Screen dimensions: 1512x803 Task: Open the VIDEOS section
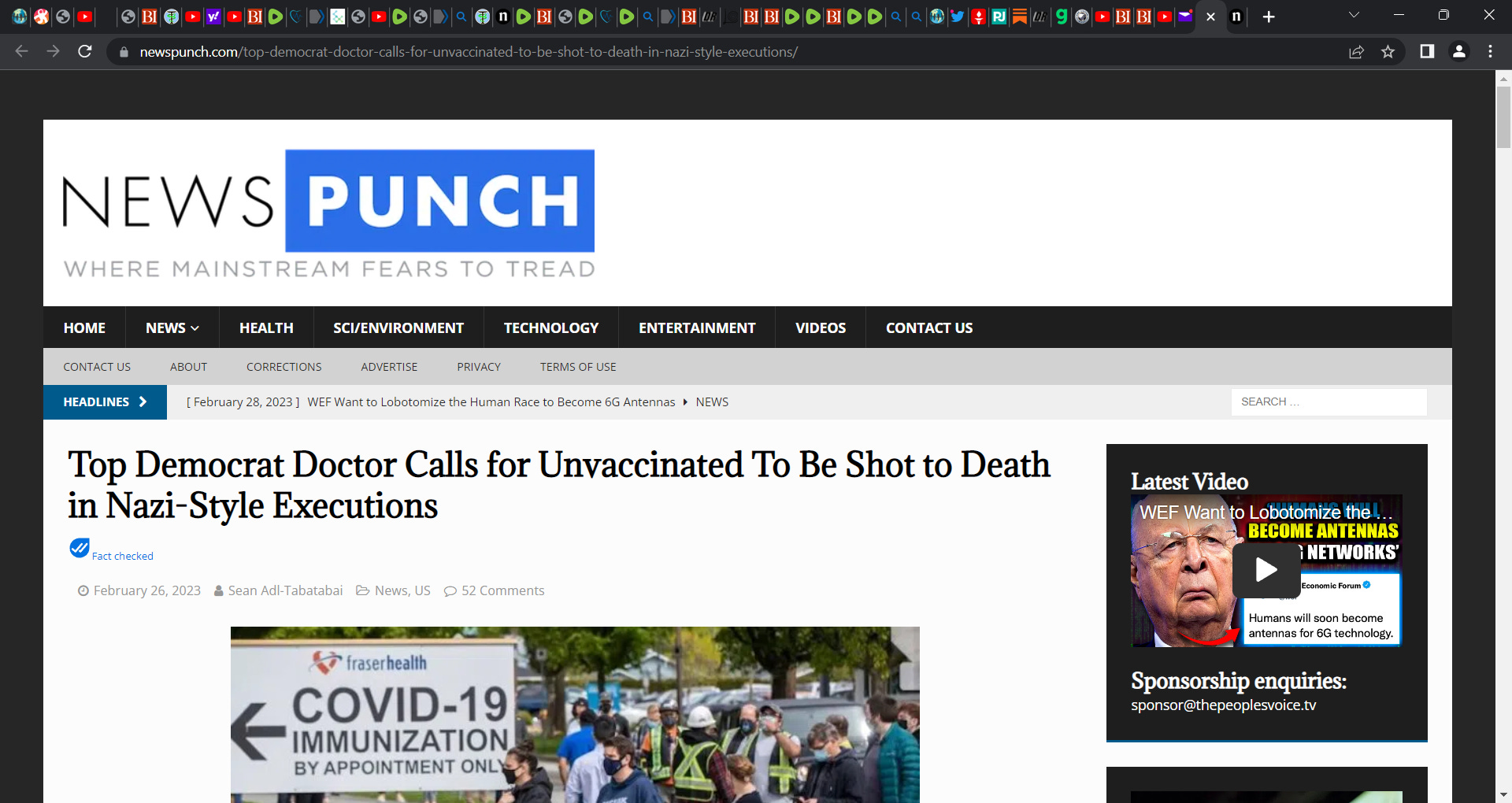(821, 327)
